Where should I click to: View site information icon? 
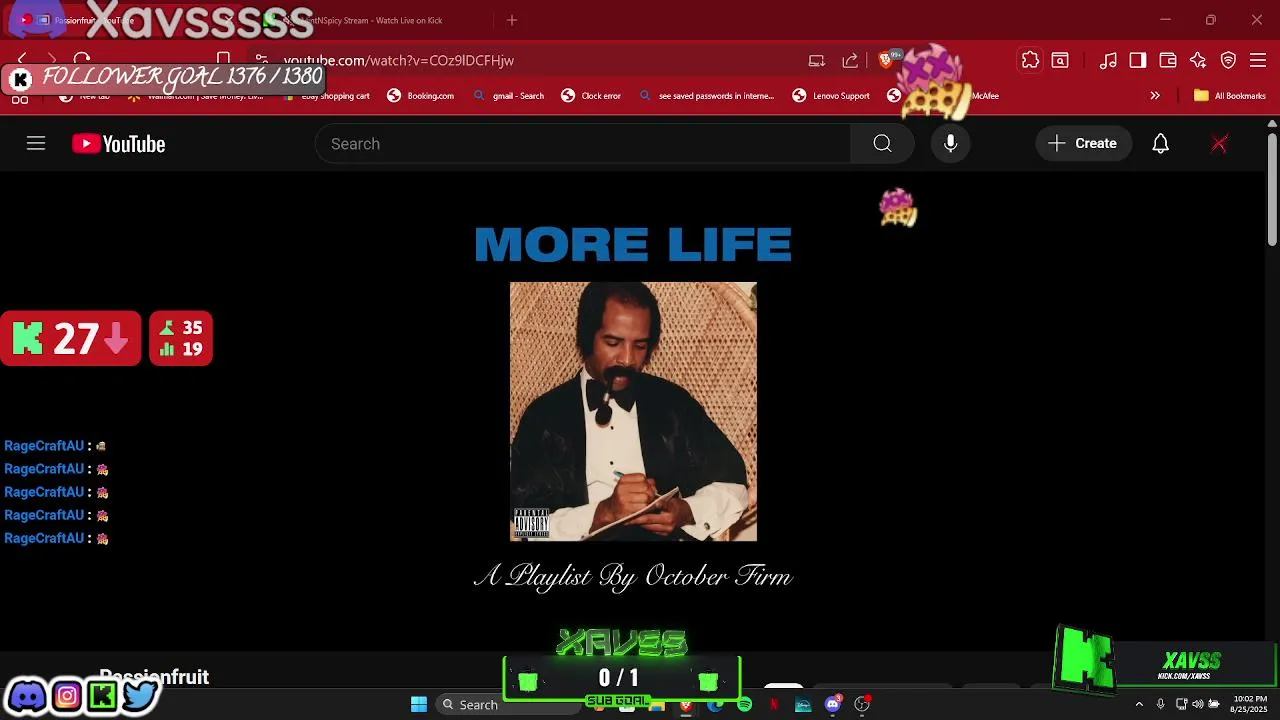(261, 60)
